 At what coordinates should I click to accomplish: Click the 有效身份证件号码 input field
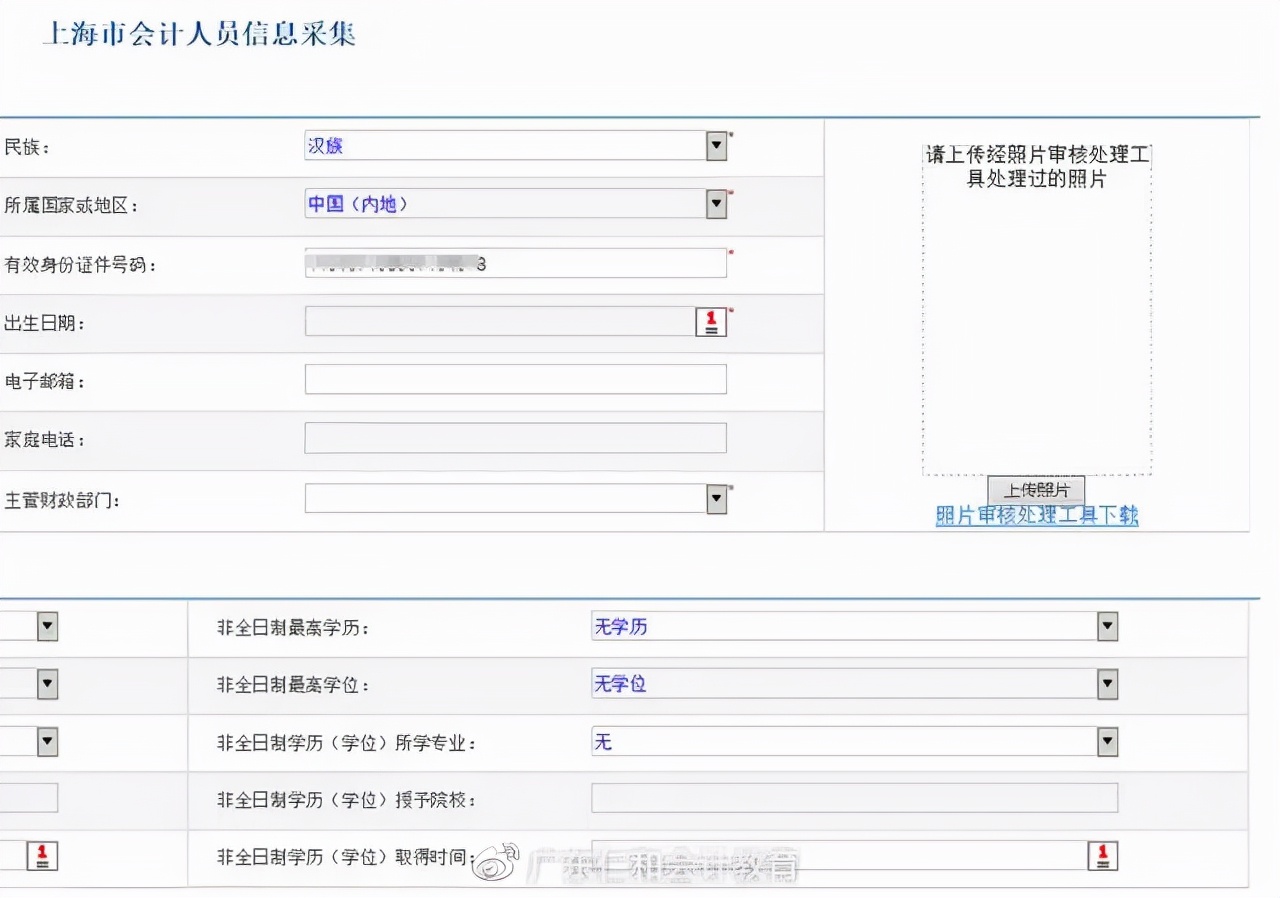515,262
